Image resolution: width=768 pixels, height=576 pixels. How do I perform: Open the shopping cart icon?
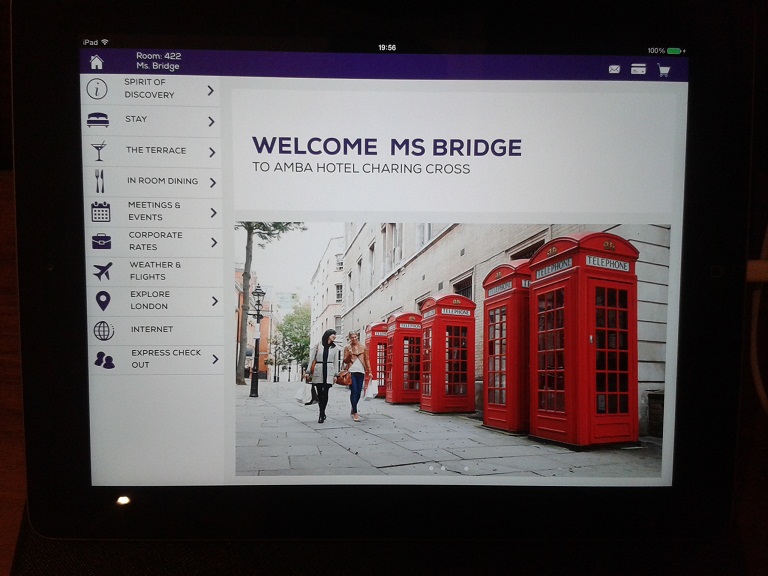[x=664, y=71]
